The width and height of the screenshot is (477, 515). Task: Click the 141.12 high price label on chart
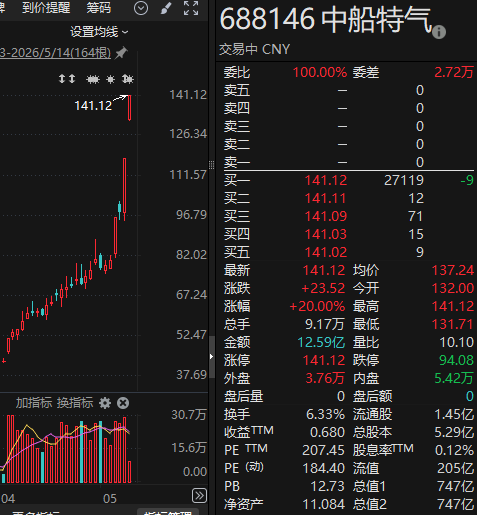(93, 106)
